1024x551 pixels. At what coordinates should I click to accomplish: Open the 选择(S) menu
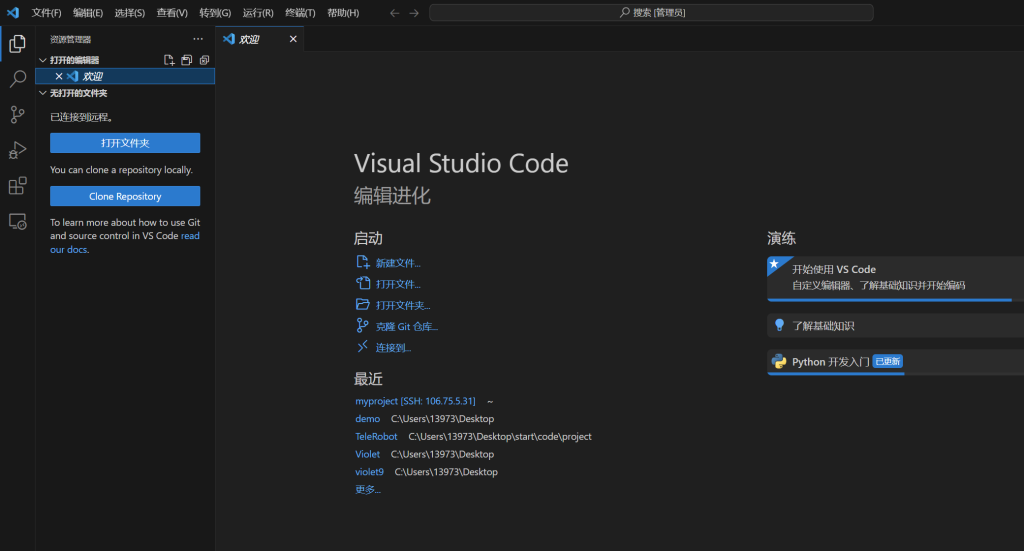(130, 13)
